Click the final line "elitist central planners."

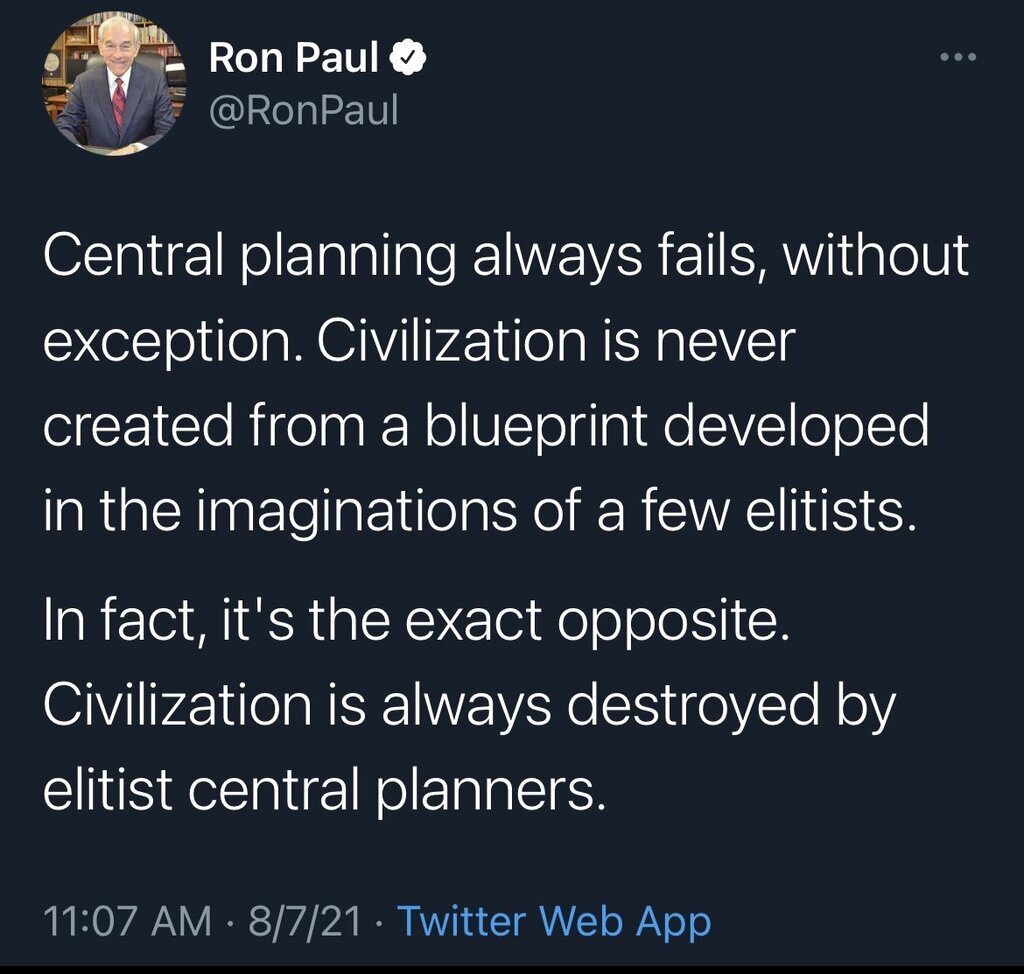click(x=324, y=790)
